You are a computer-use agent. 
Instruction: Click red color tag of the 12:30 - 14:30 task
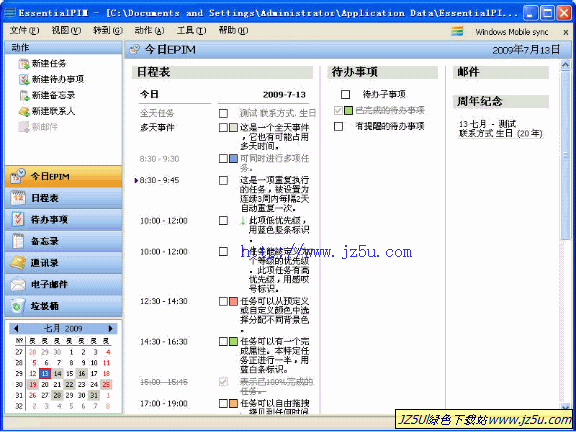[233, 302]
